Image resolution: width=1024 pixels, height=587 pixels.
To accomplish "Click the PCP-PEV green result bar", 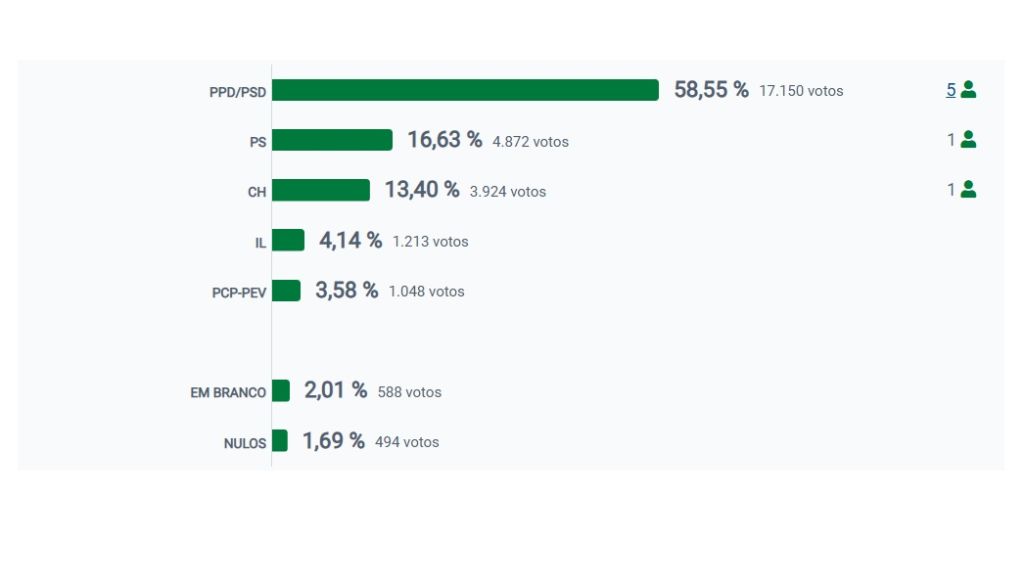I will pos(286,290).
